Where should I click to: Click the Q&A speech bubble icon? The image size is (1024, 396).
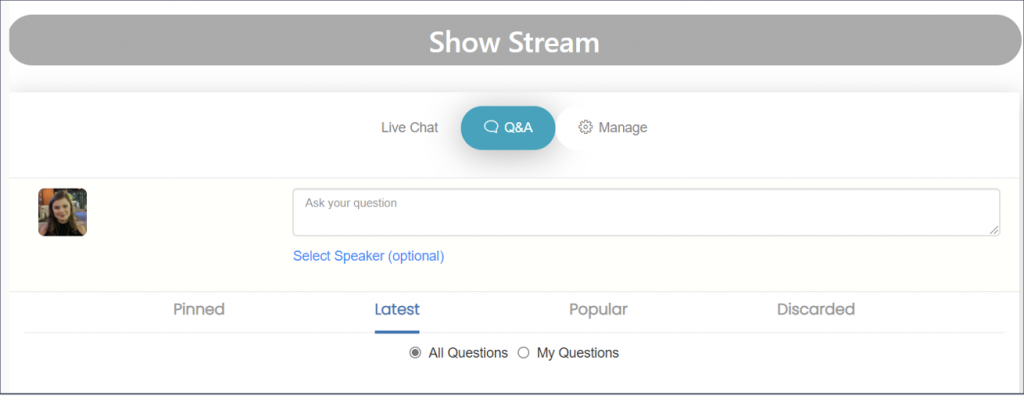click(x=491, y=127)
